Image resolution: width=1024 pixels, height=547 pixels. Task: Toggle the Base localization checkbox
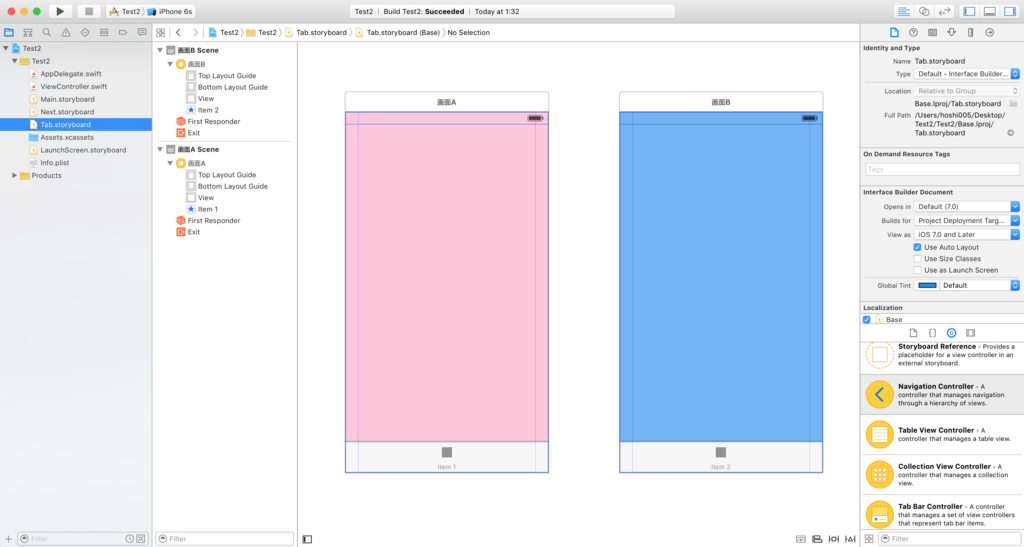click(x=867, y=319)
